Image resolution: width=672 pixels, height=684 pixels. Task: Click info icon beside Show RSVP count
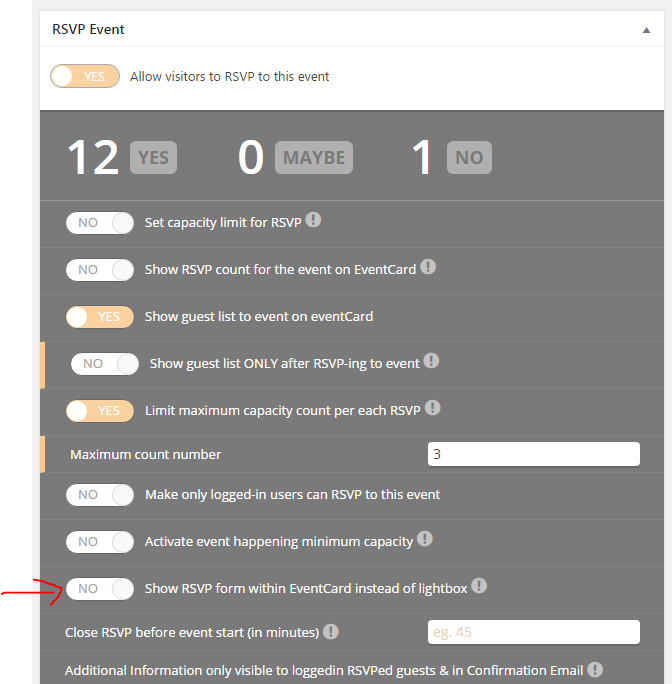(x=428, y=267)
